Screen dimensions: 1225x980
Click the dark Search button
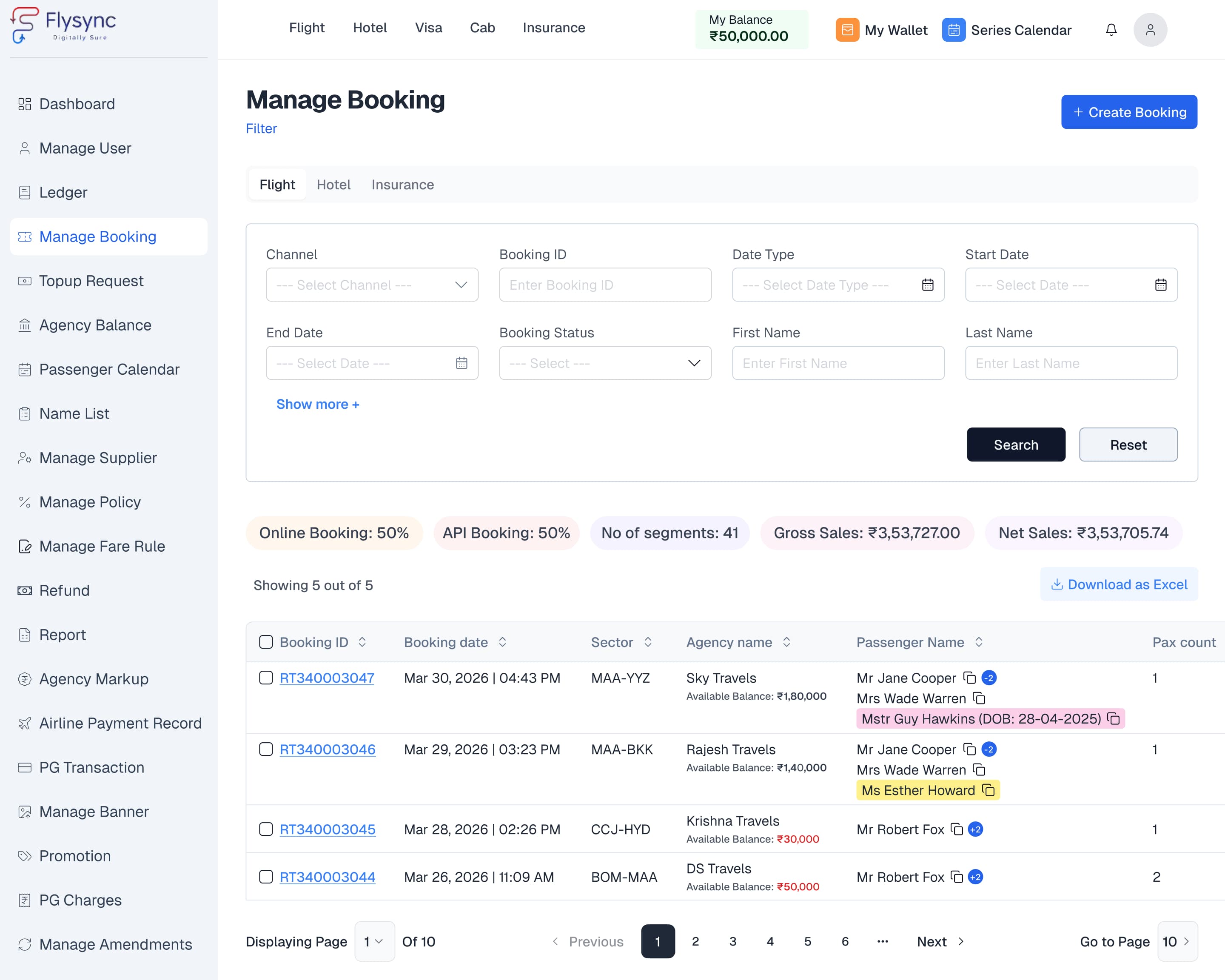pos(1016,445)
